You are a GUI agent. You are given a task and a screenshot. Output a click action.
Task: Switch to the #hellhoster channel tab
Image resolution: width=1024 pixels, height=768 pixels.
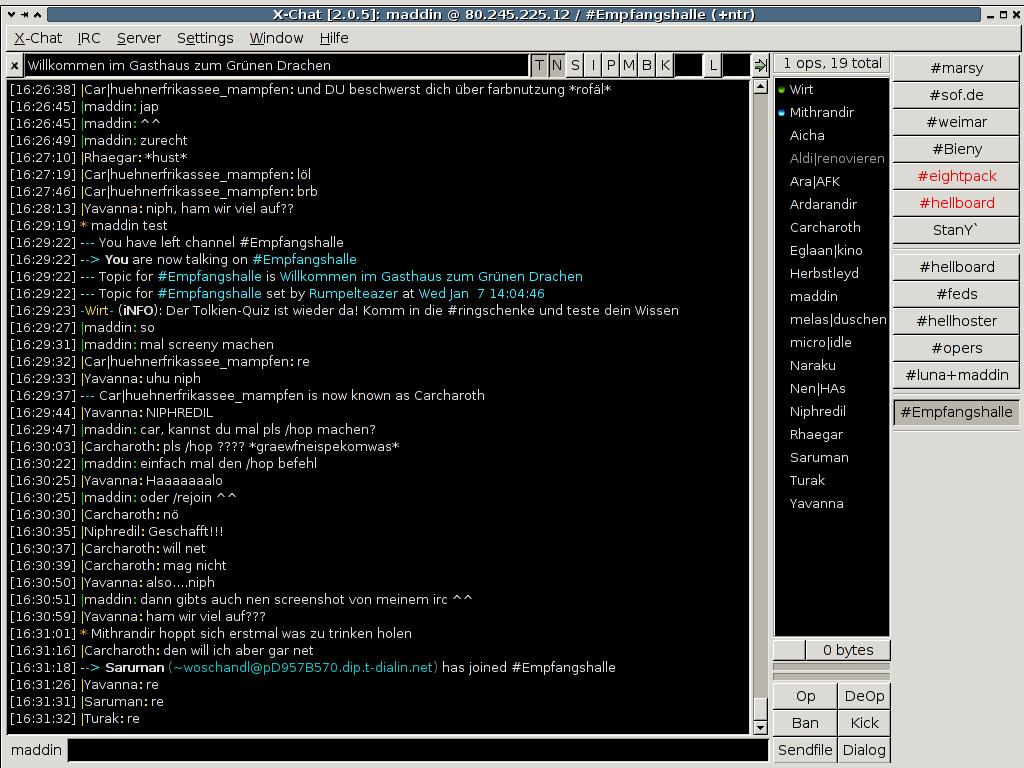pyautogui.click(x=956, y=321)
